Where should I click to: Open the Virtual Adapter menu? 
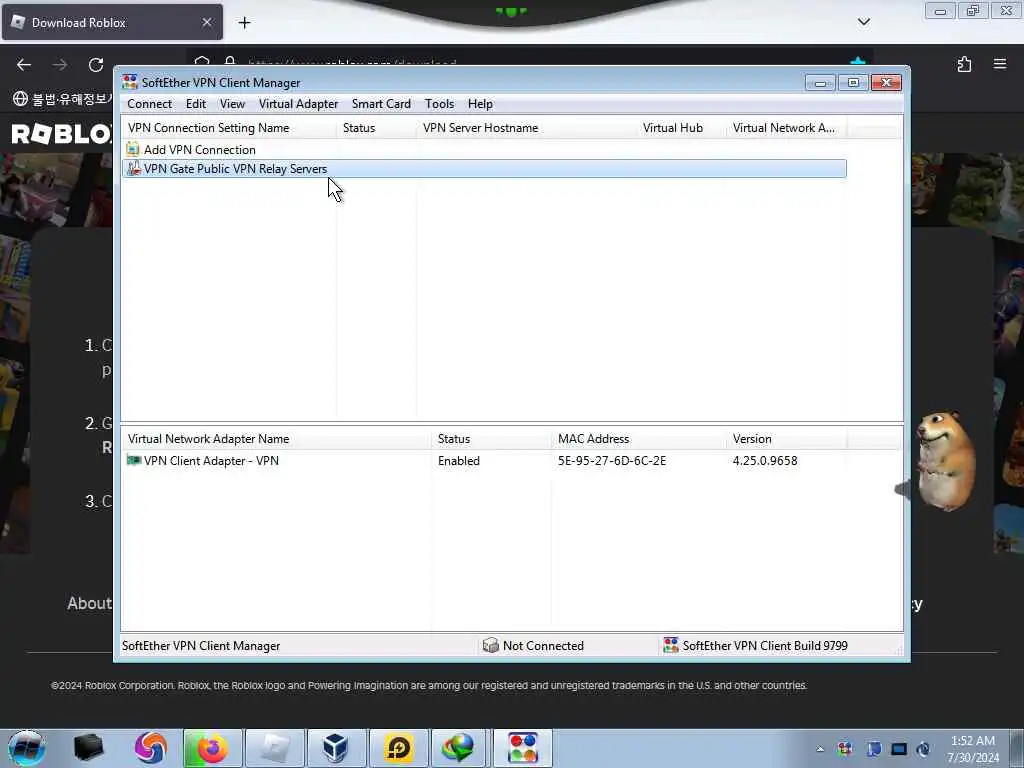298,104
